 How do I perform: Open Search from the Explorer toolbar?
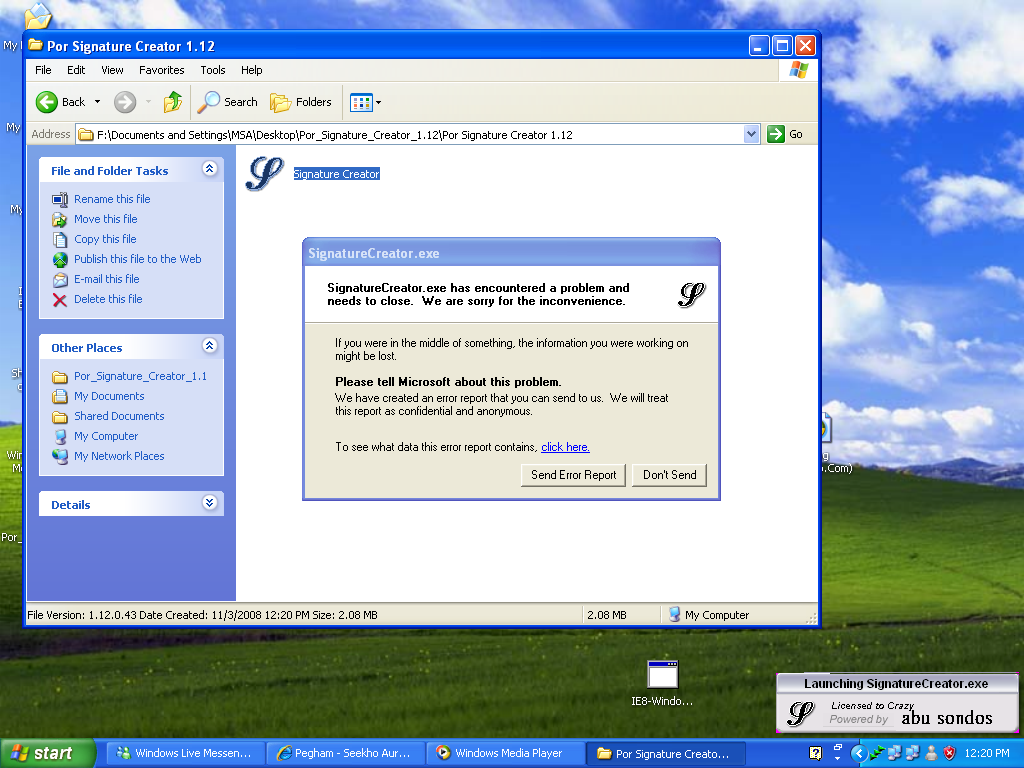point(228,102)
